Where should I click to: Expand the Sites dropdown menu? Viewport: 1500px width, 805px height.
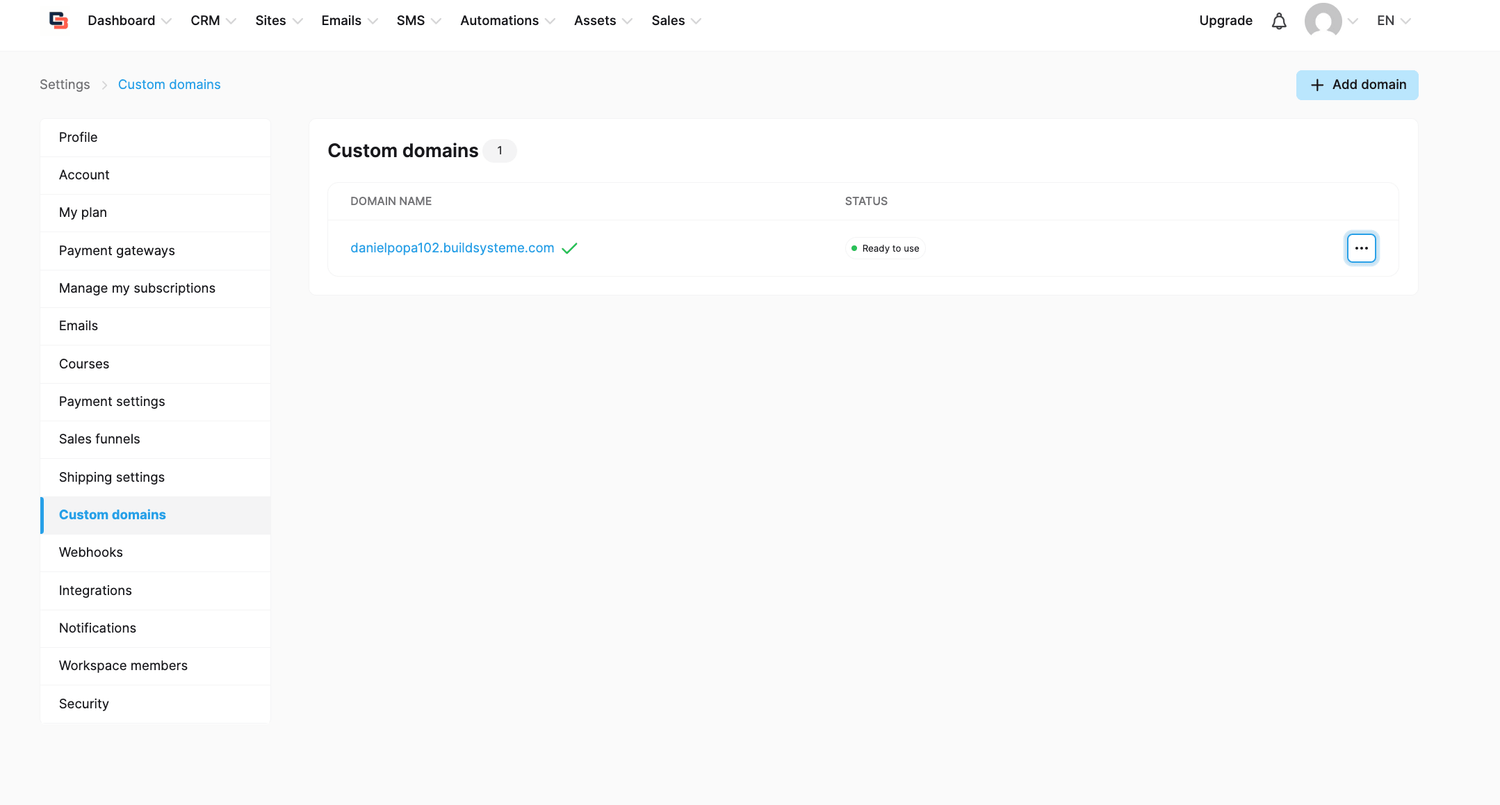pyautogui.click(x=279, y=21)
